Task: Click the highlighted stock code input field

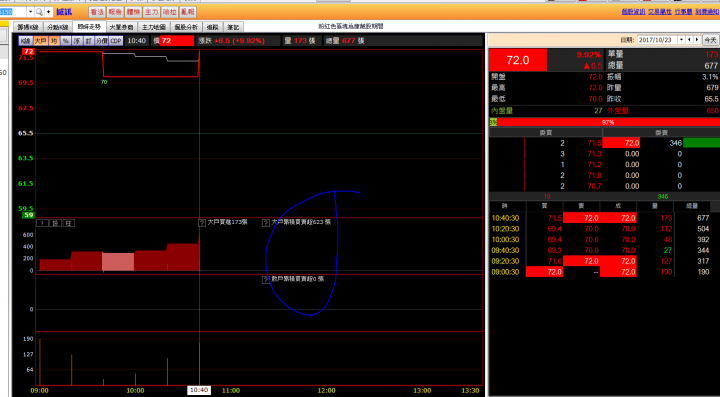Action: tap(13, 11)
